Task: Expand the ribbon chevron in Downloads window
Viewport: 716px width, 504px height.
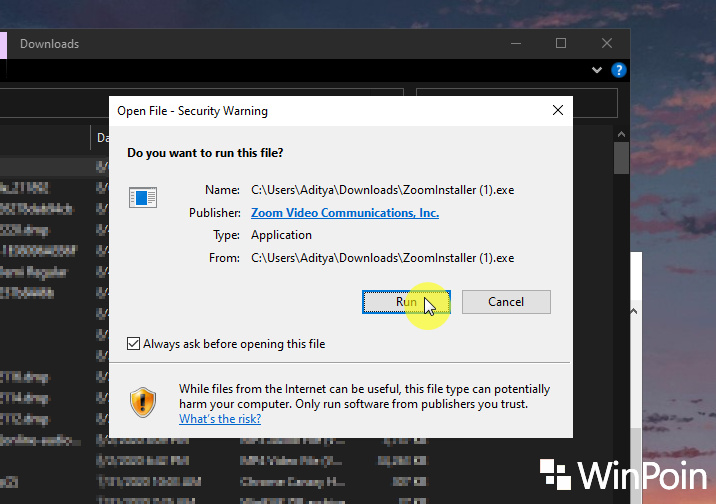Action: point(596,70)
